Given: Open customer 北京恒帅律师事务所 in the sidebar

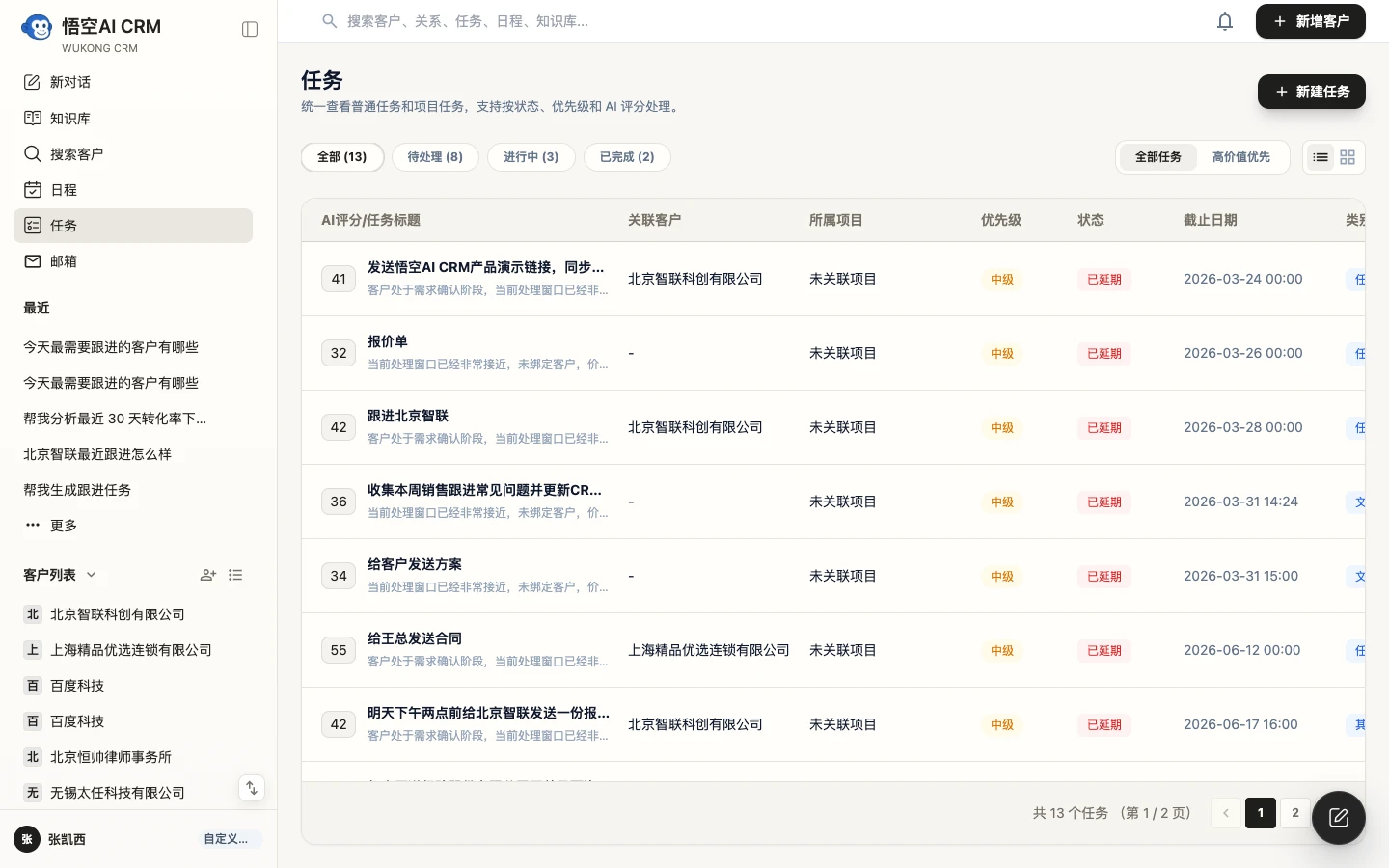Looking at the screenshot, I should pos(133,756).
